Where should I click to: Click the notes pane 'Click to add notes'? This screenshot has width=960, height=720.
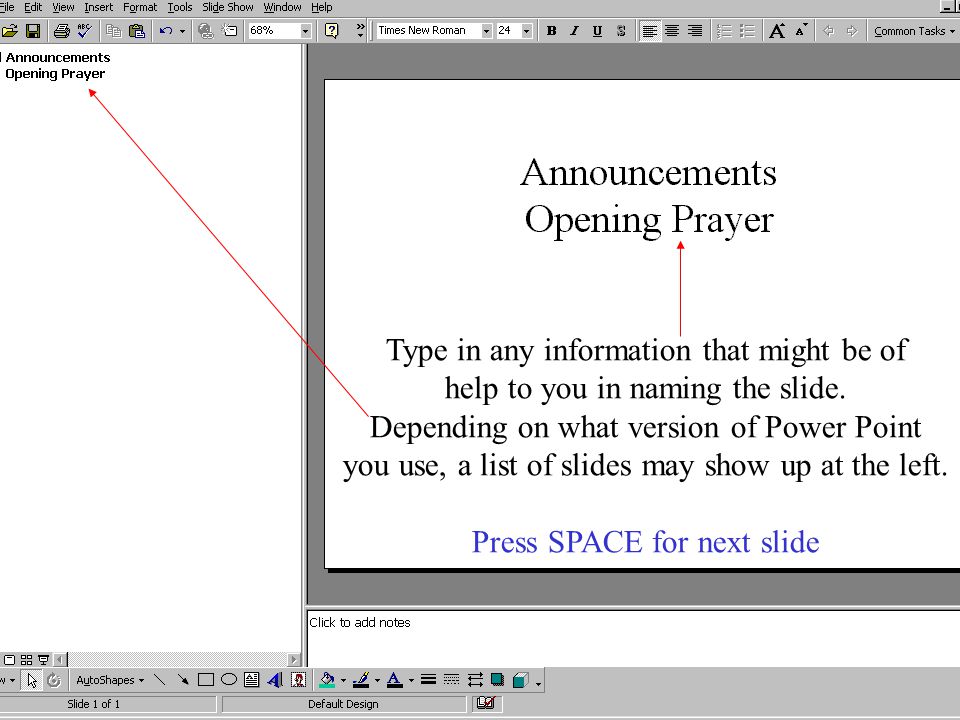[359, 623]
